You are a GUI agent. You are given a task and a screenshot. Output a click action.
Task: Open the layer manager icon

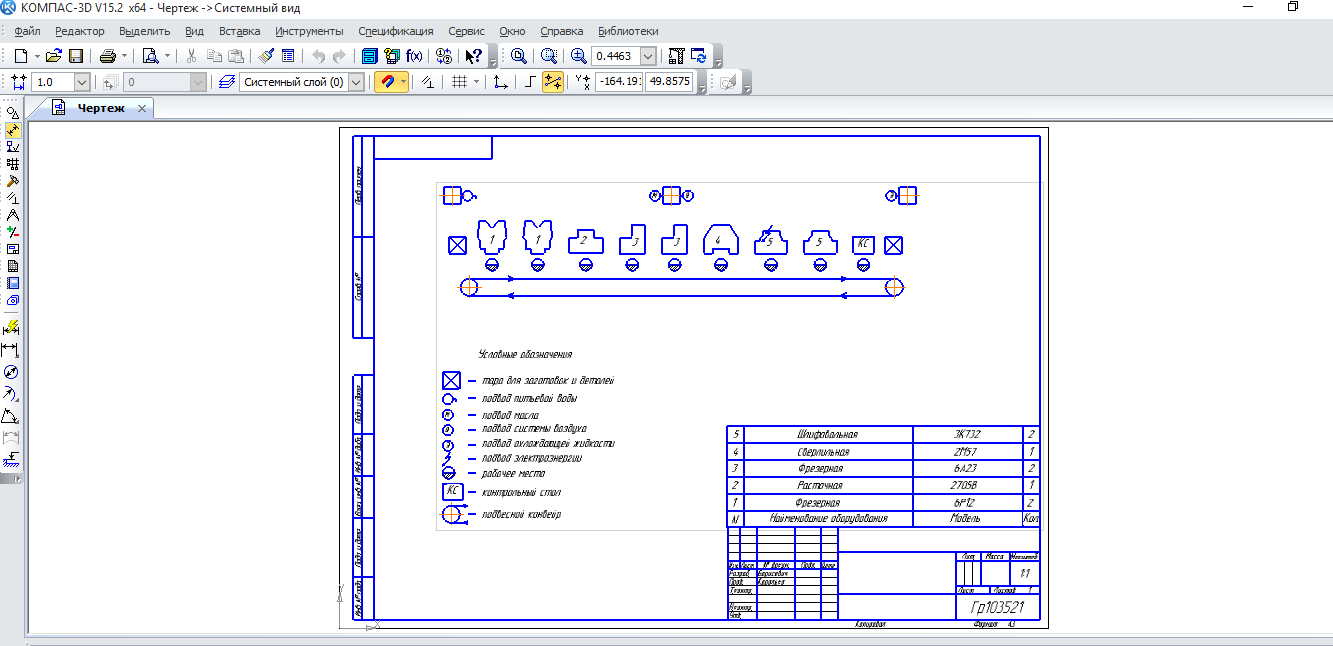tap(227, 82)
